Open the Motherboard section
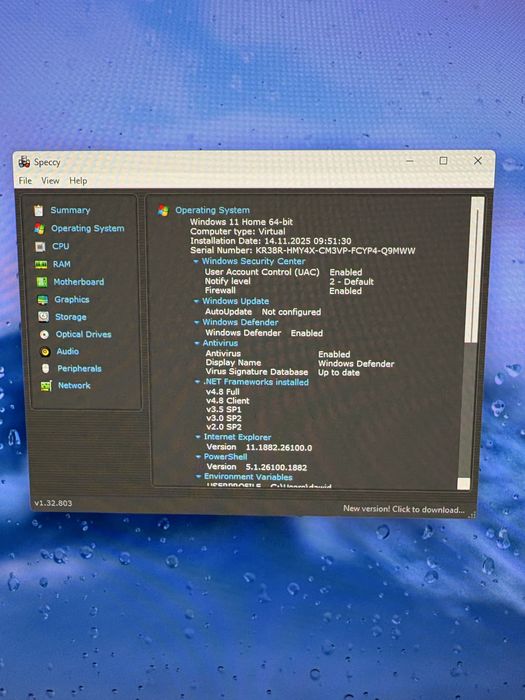 pyautogui.click(x=79, y=282)
